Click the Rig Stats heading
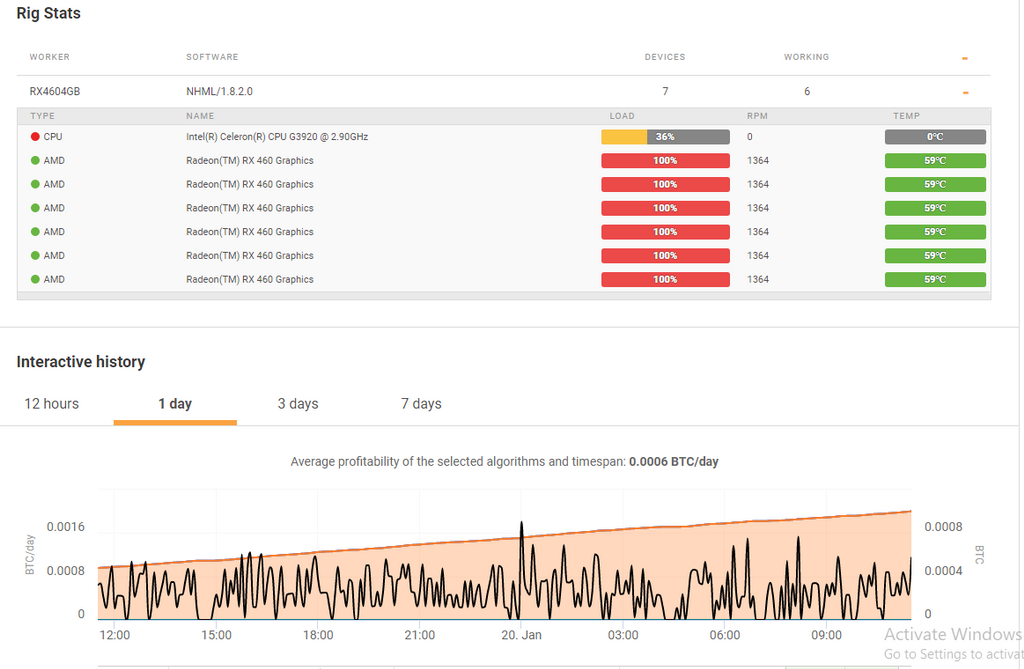The height and width of the screenshot is (669, 1024). (48, 13)
